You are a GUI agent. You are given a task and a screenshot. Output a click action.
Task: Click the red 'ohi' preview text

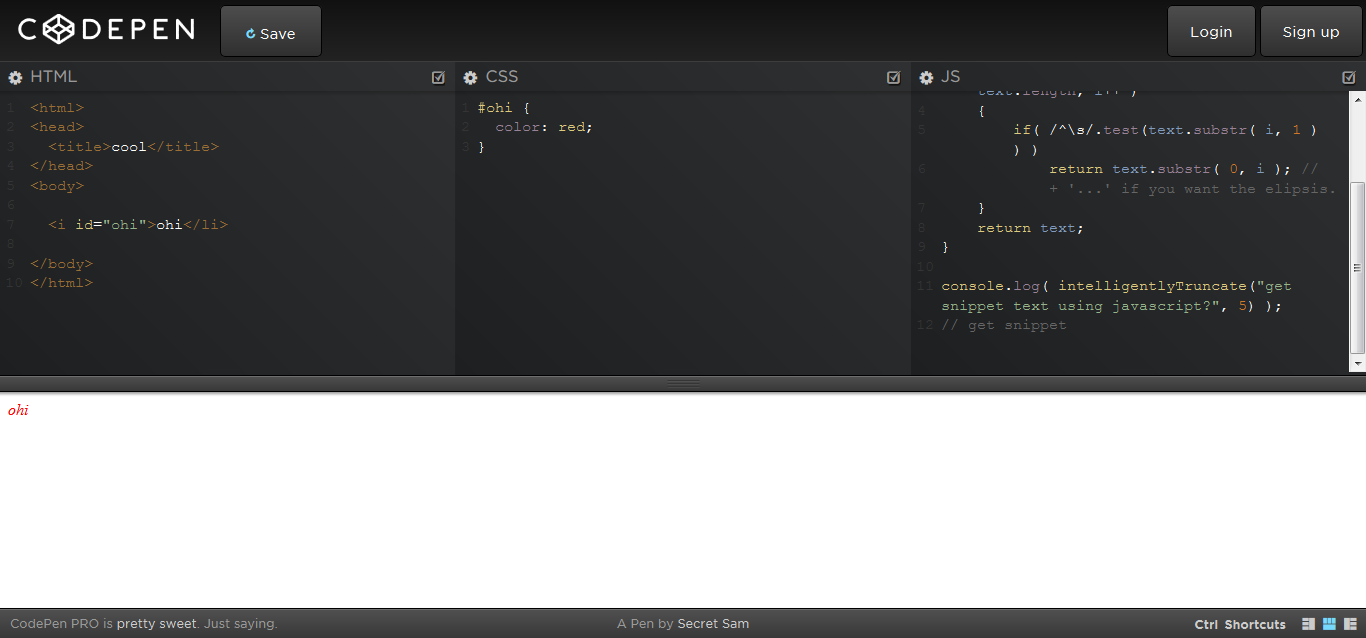(x=18, y=410)
